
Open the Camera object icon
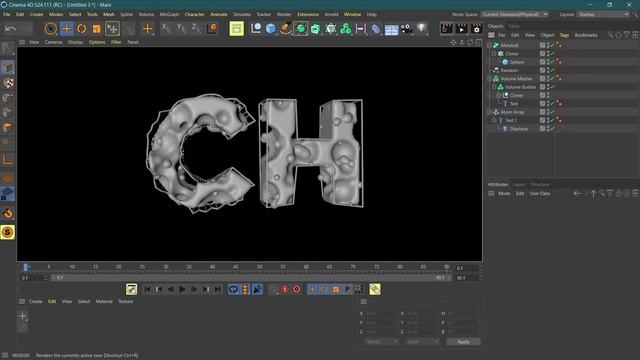point(406,29)
